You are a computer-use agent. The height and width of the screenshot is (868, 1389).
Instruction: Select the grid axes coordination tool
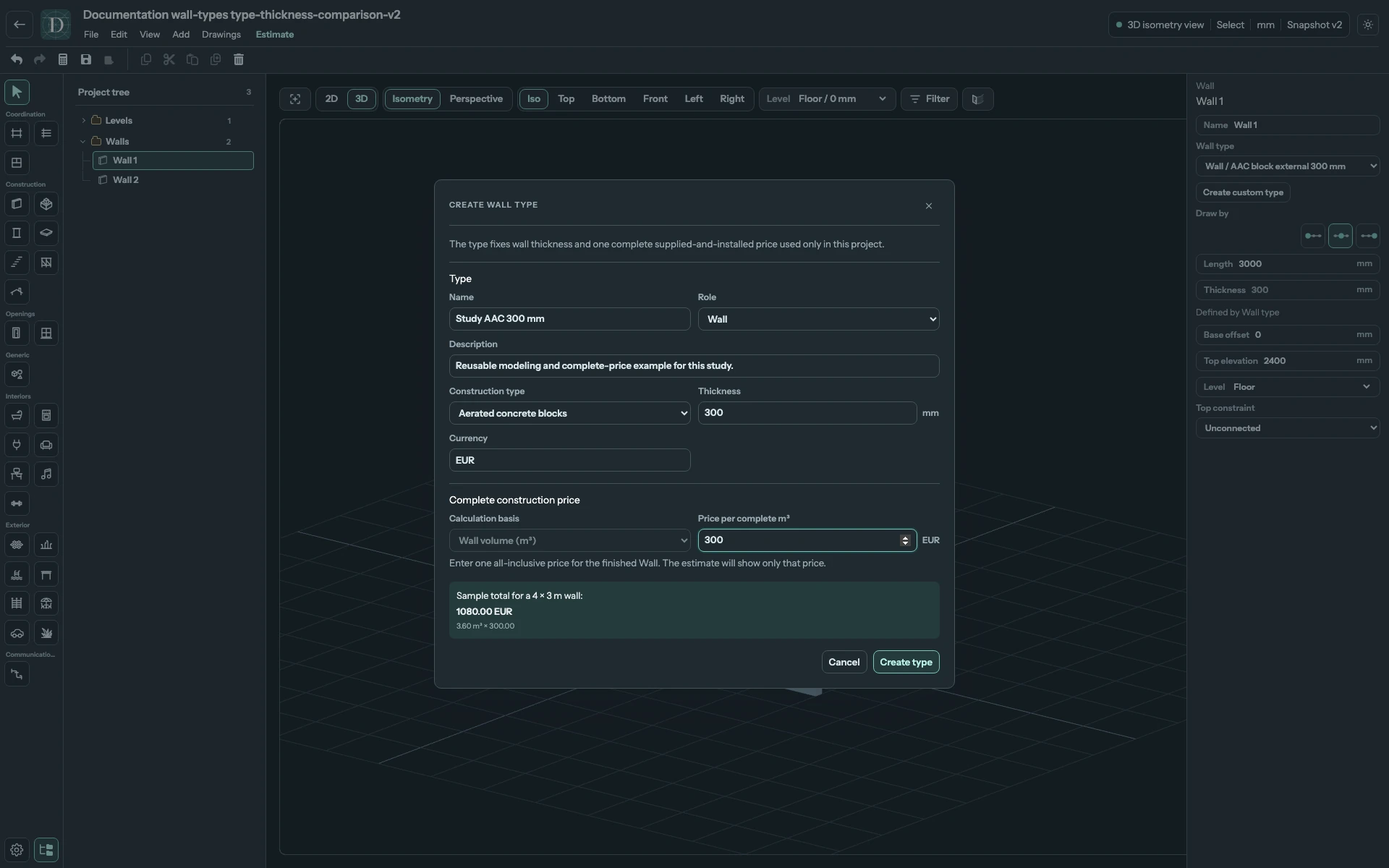click(17, 133)
